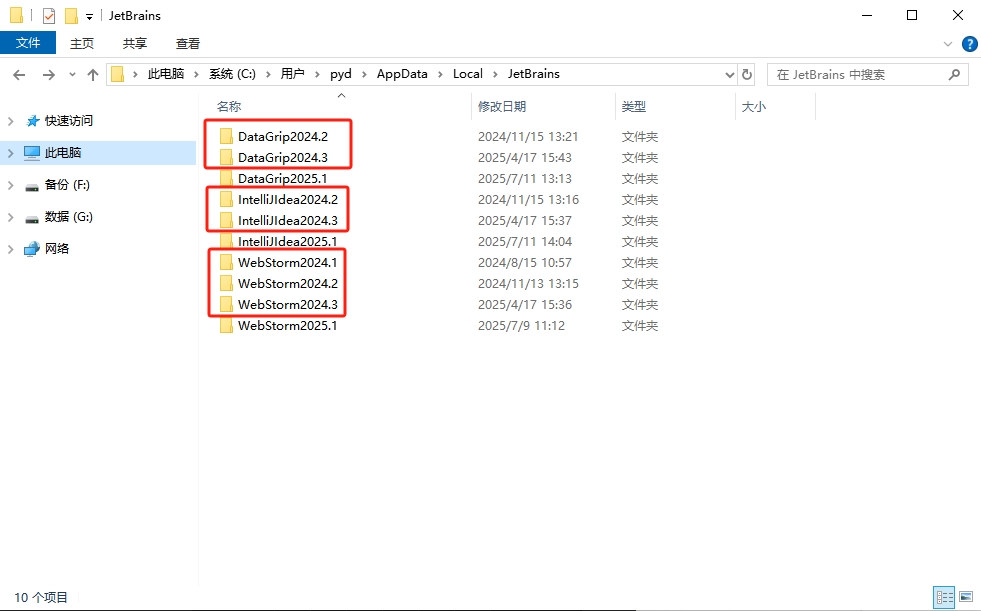Navigate to Local in address bar
Viewport: 981px width, 611px height.
pyautogui.click(x=467, y=74)
